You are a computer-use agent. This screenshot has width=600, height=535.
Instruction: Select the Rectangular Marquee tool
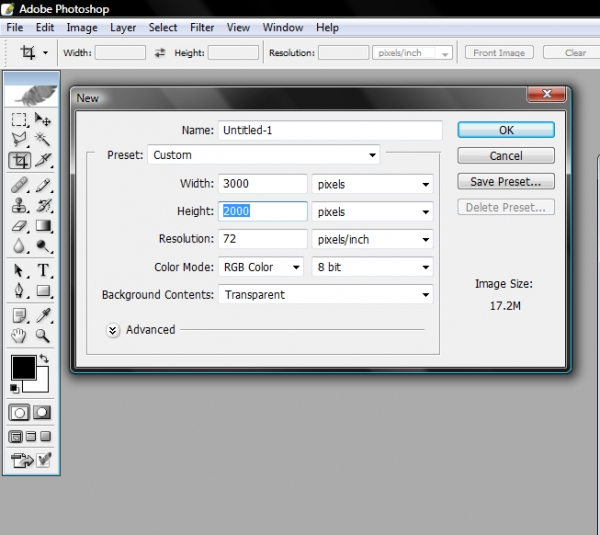pyautogui.click(x=19, y=119)
